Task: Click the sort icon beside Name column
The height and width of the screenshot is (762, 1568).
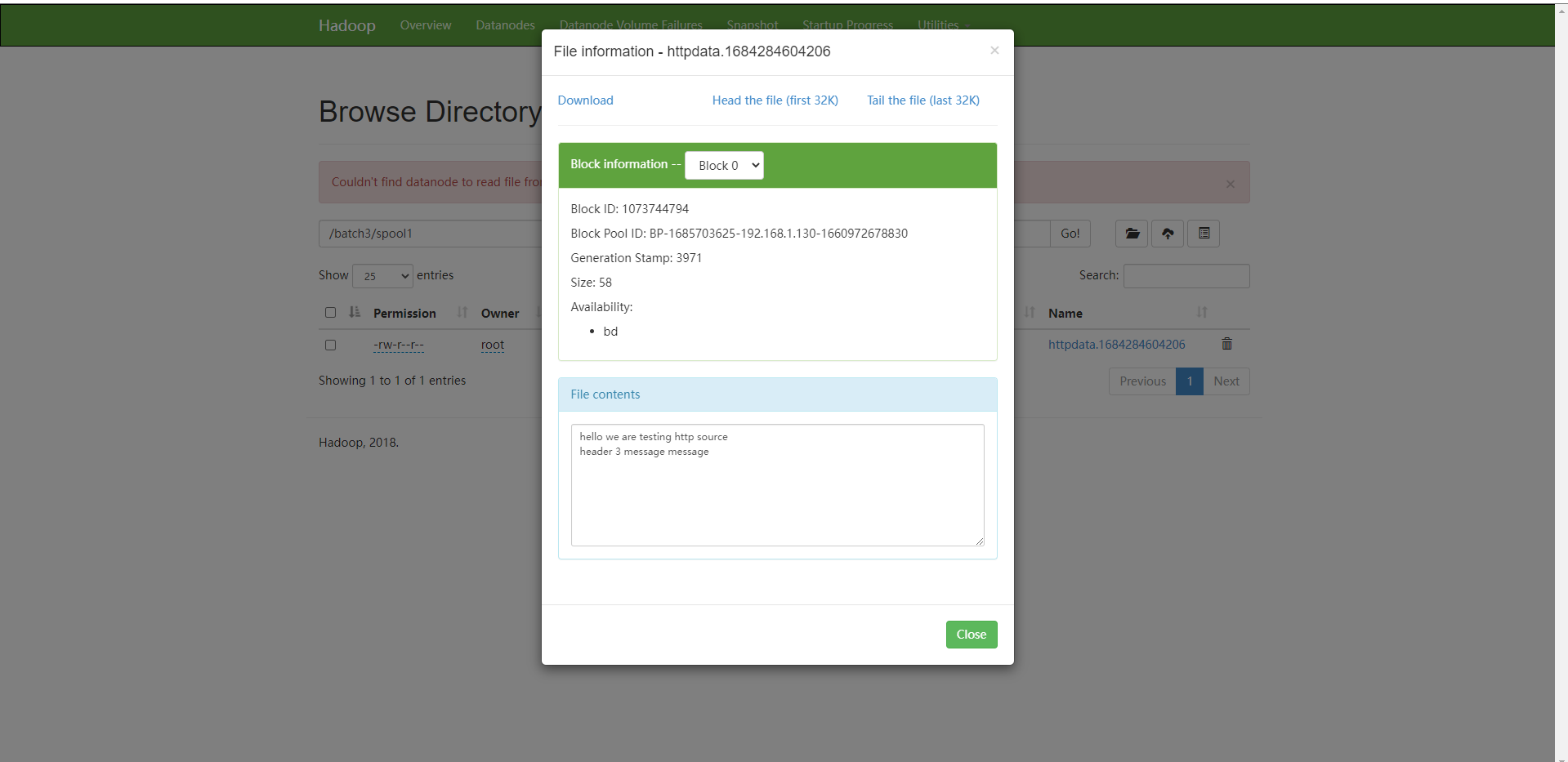Action: (1202, 313)
